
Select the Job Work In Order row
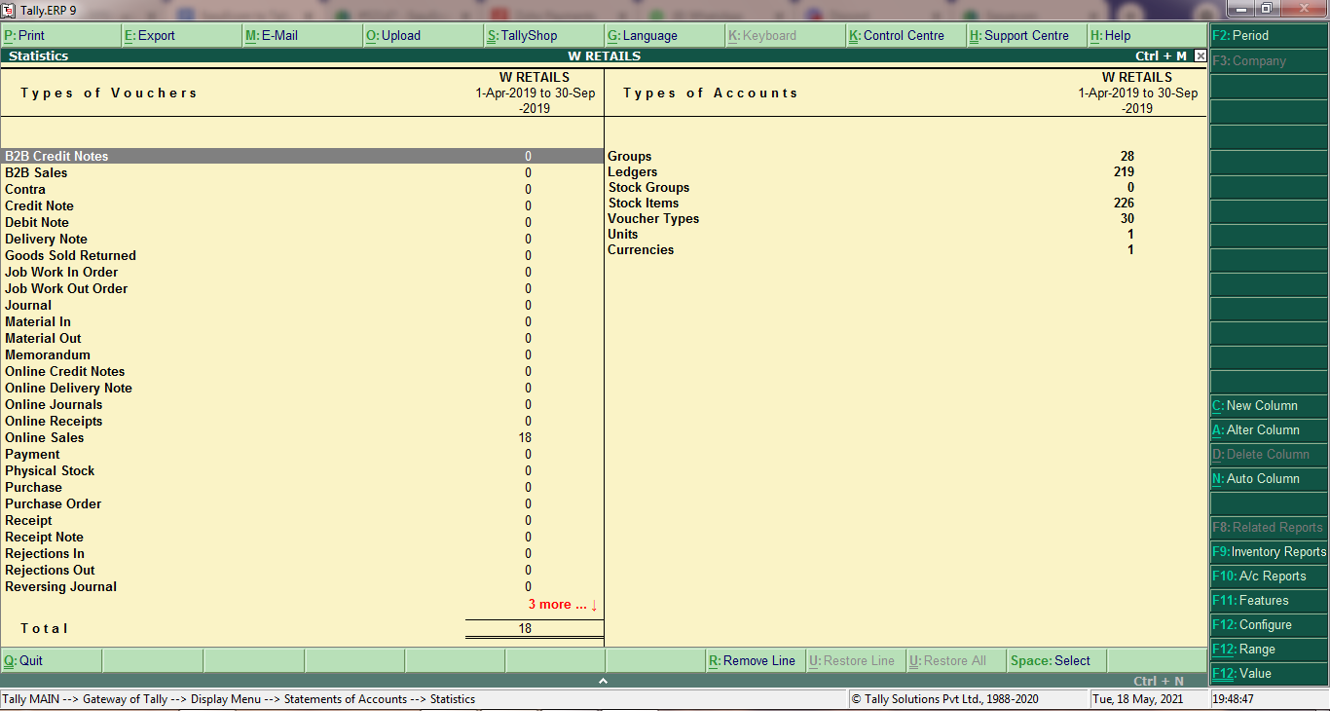click(302, 272)
